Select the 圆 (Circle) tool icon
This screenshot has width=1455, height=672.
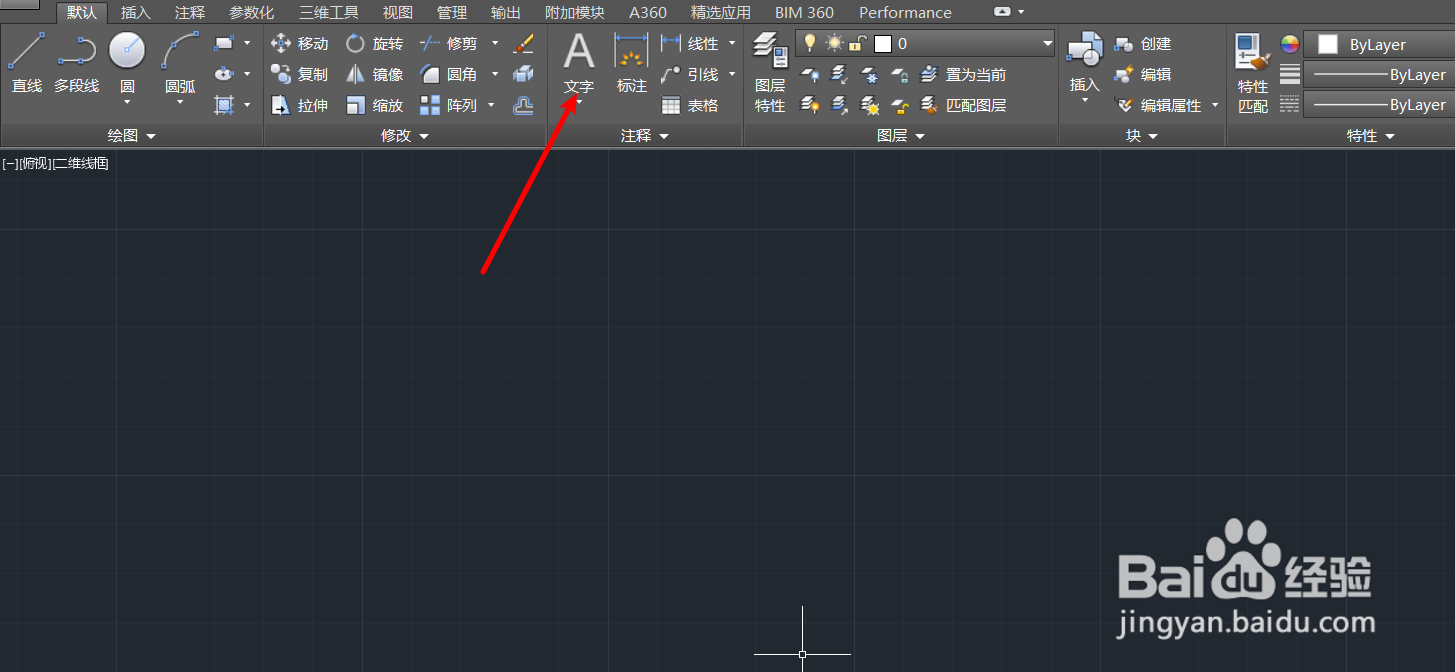click(x=127, y=50)
